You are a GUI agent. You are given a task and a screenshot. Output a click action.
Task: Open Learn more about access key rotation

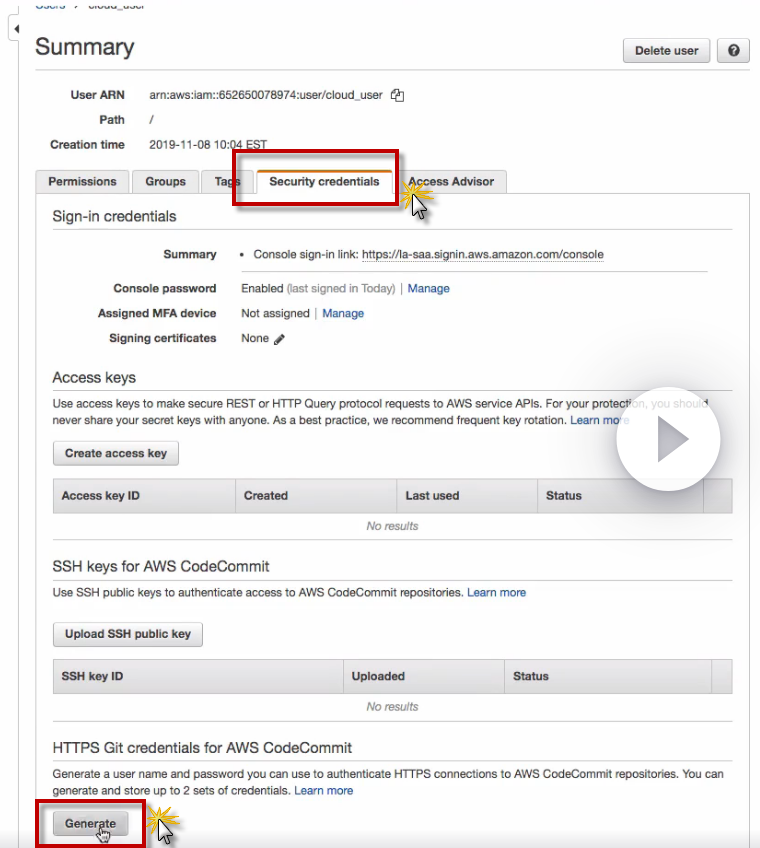[598, 420]
